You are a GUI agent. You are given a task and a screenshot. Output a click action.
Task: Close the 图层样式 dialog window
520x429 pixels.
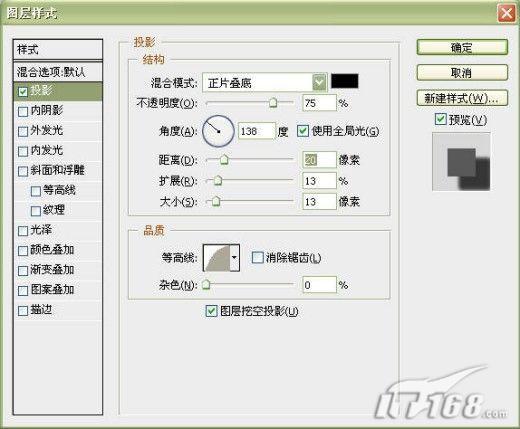click(506, 14)
